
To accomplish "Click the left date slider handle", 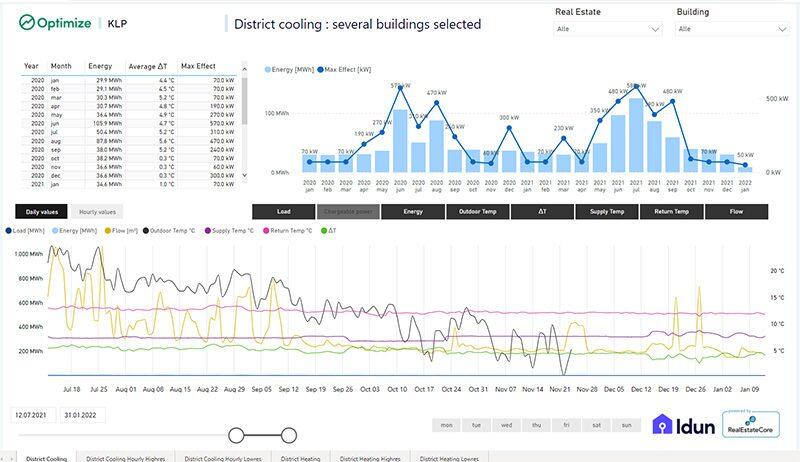I will tap(236, 435).
